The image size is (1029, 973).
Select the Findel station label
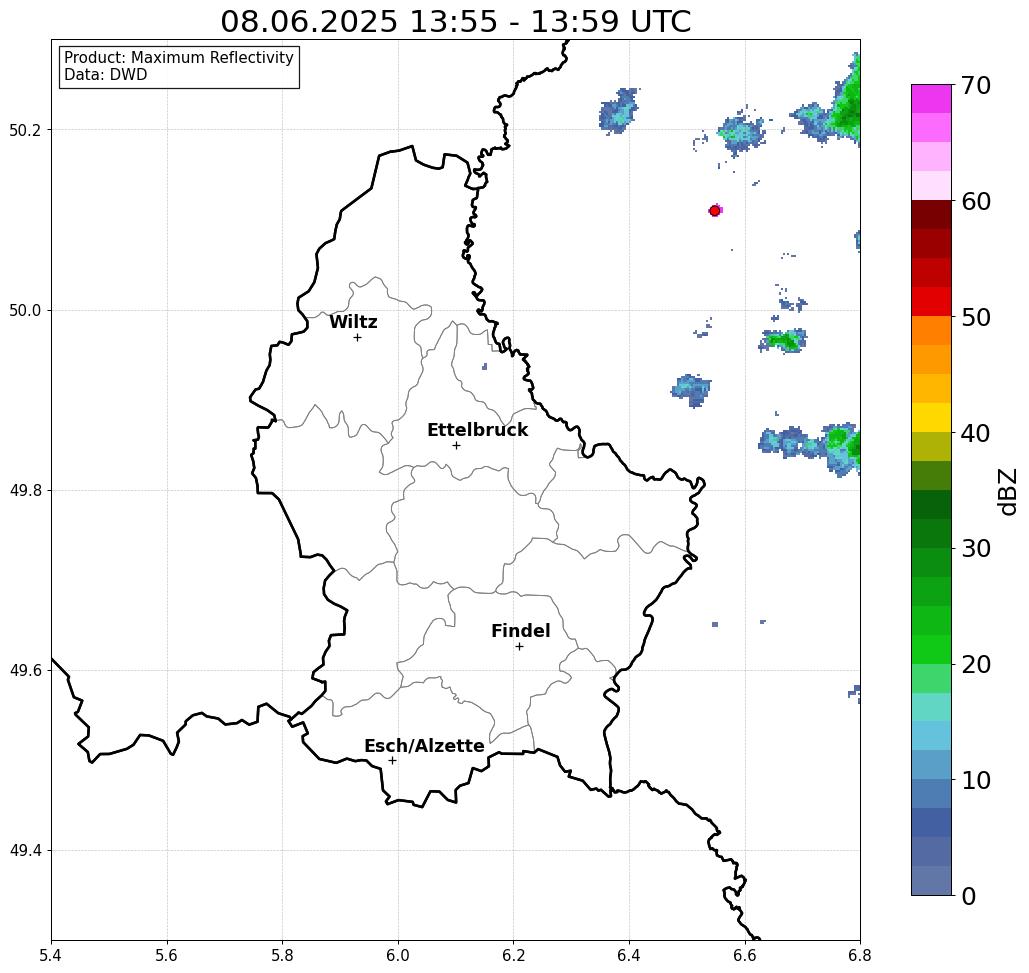tap(520, 631)
